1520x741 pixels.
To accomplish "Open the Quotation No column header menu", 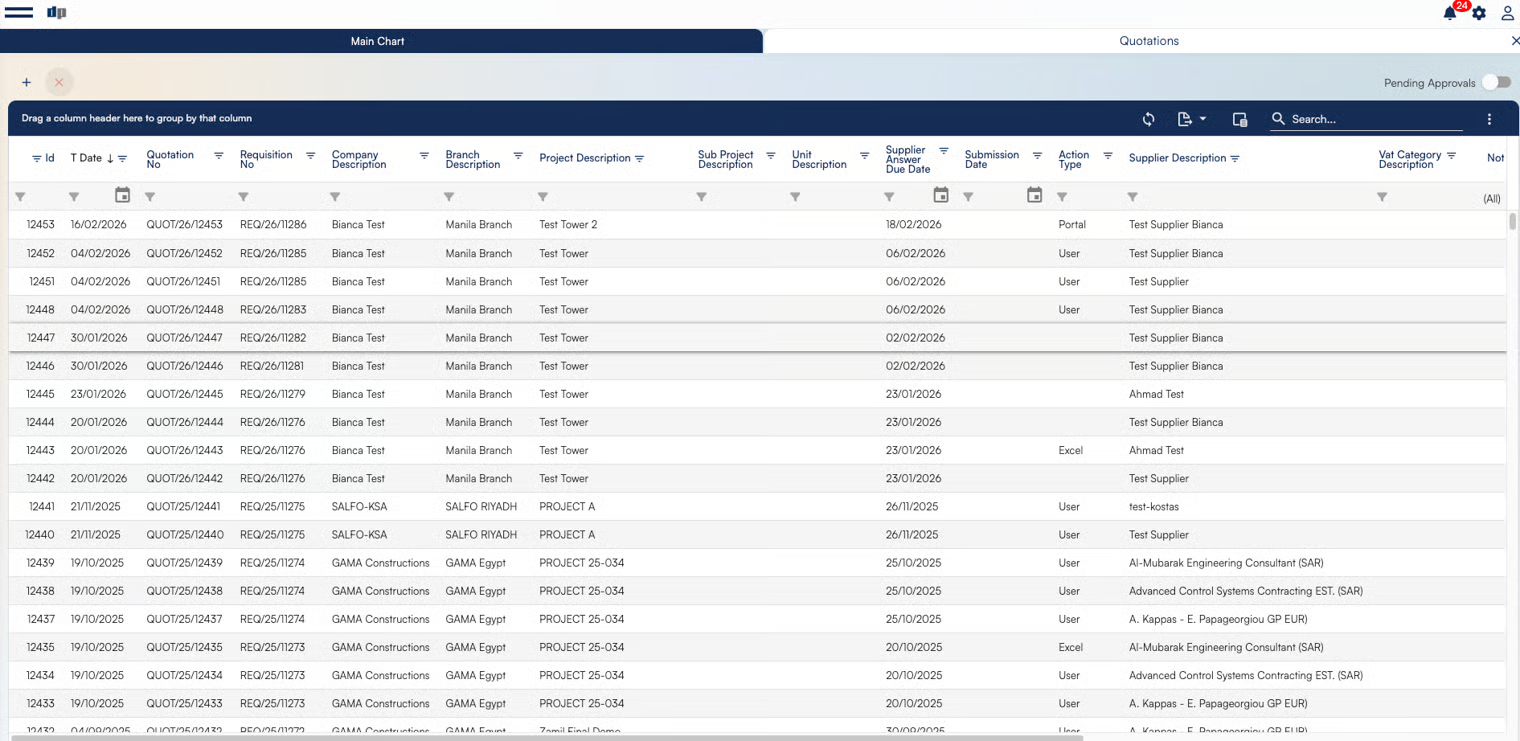I will click(x=218, y=156).
